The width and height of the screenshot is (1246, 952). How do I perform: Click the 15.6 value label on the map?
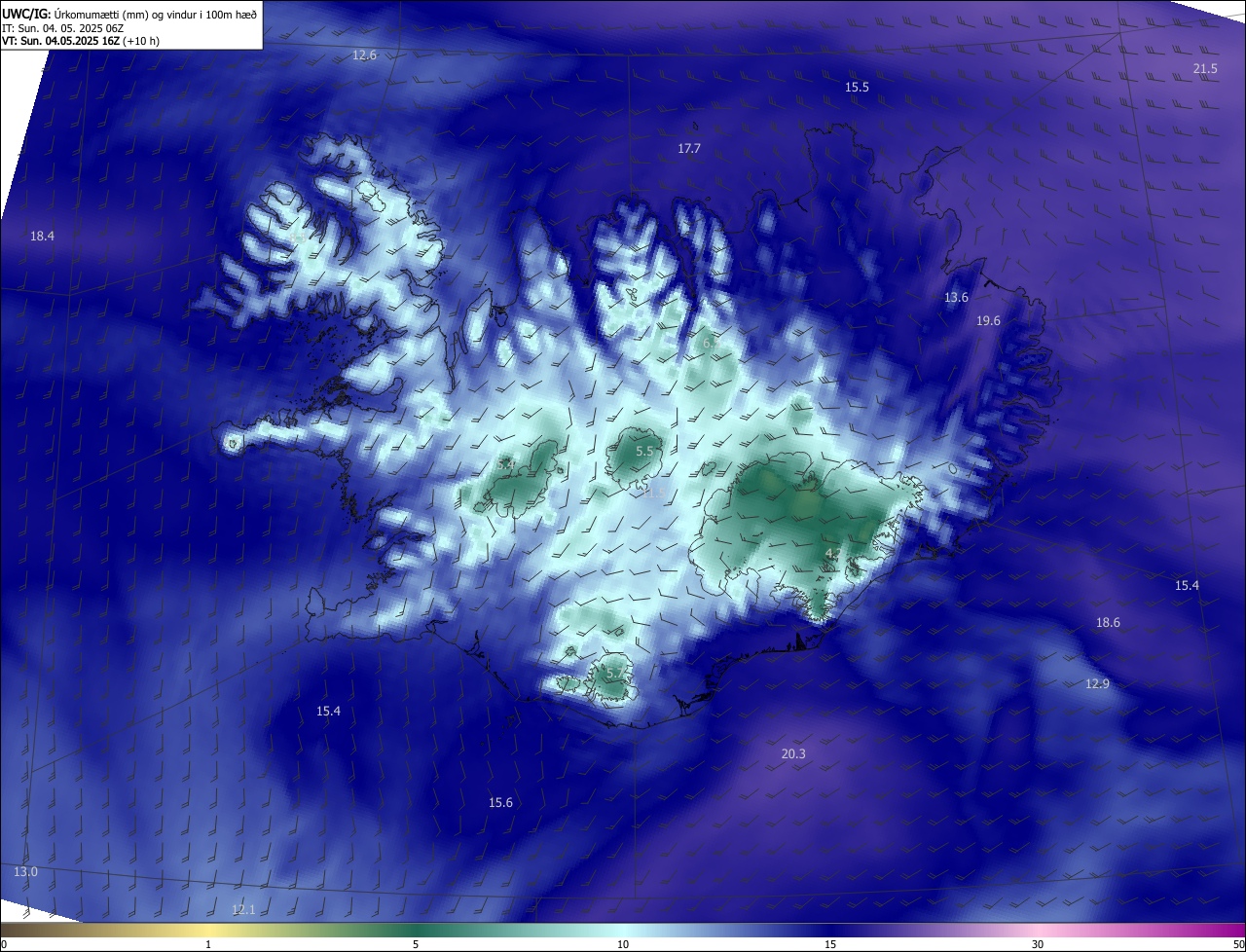[500, 803]
